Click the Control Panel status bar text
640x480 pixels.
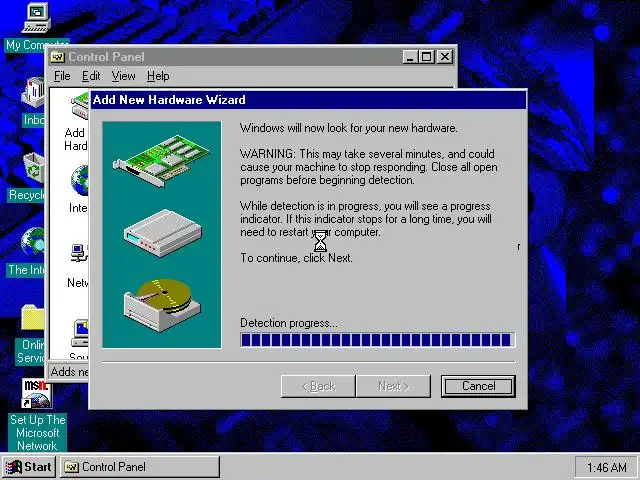pyautogui.click(x=69, y=372)
